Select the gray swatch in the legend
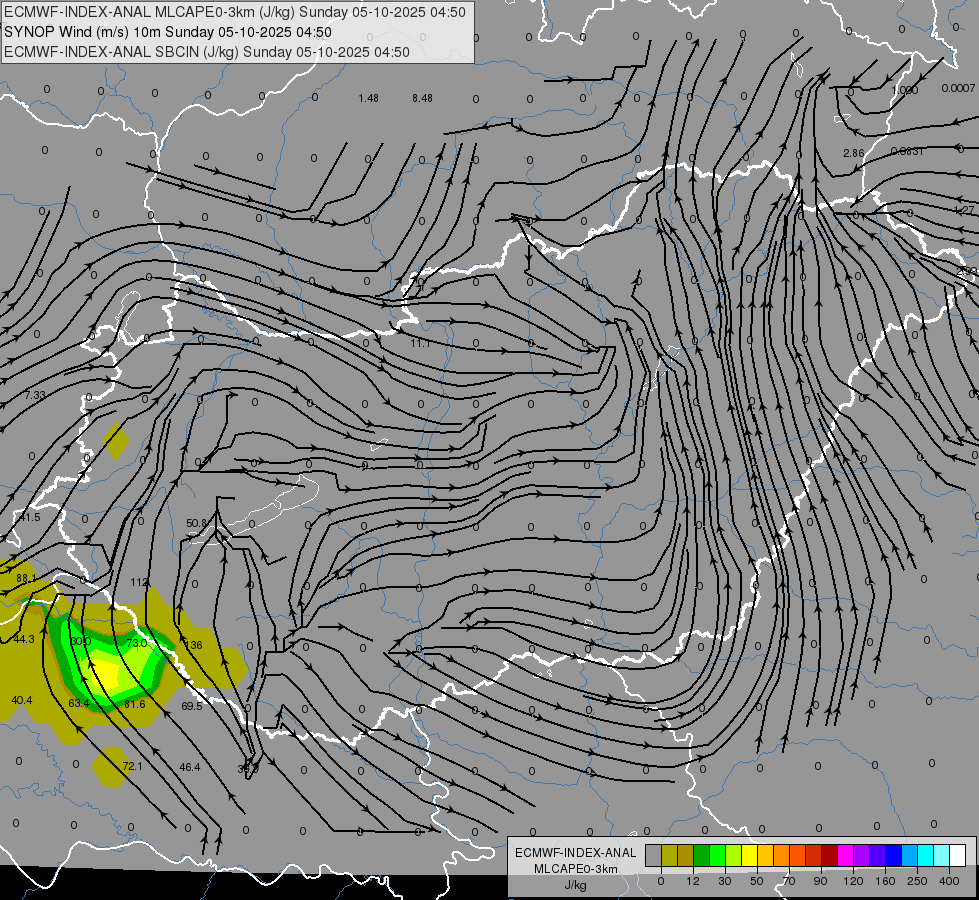Image resolution: width=979 pixels, height=900 pixels. click(x=653, y=856)
